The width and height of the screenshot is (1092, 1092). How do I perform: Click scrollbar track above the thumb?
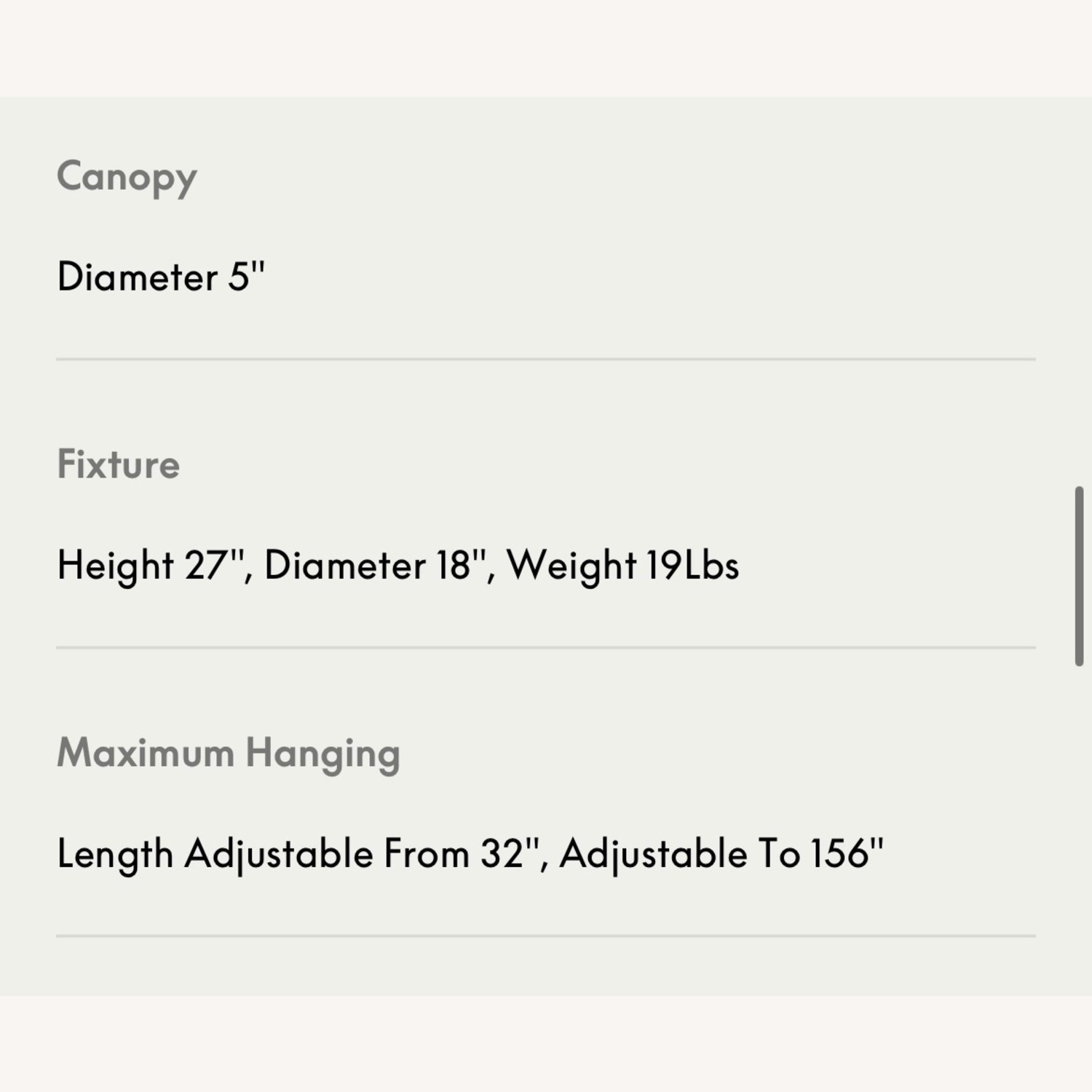click(1079, 291)
